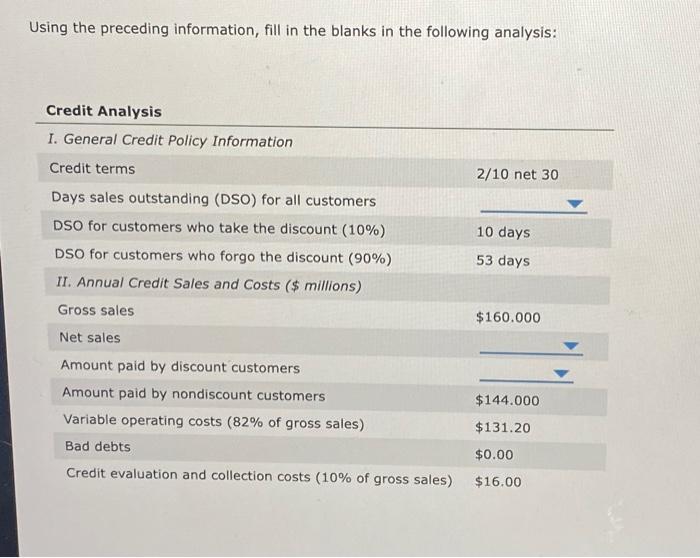
Task: Select the Gross sales row label
Action: 96,310
